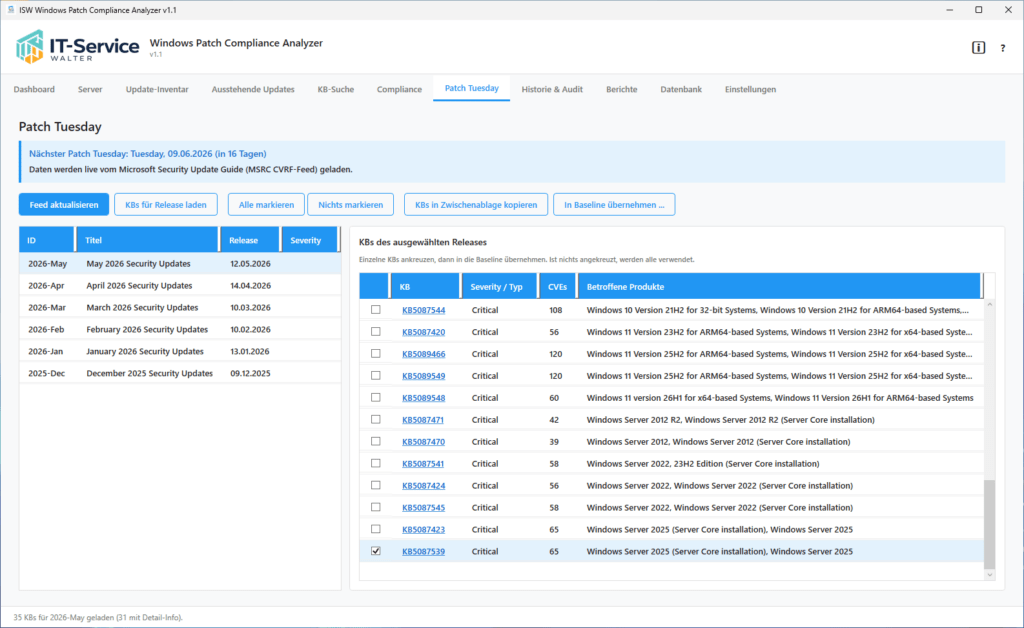The height and width of the screenshot is (628, 1024).
Task: Click release date 14.04.2026 cell
Action: 250,285
